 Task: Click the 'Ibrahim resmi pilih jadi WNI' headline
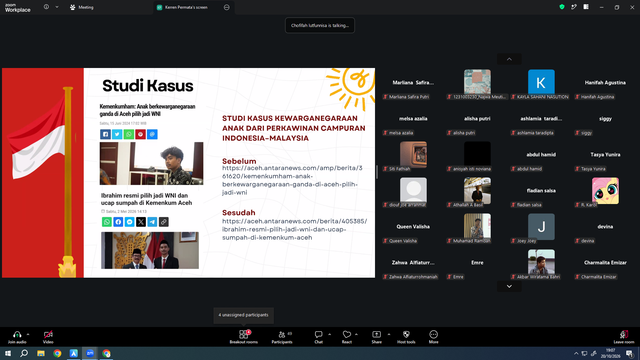tap(147, 199)
